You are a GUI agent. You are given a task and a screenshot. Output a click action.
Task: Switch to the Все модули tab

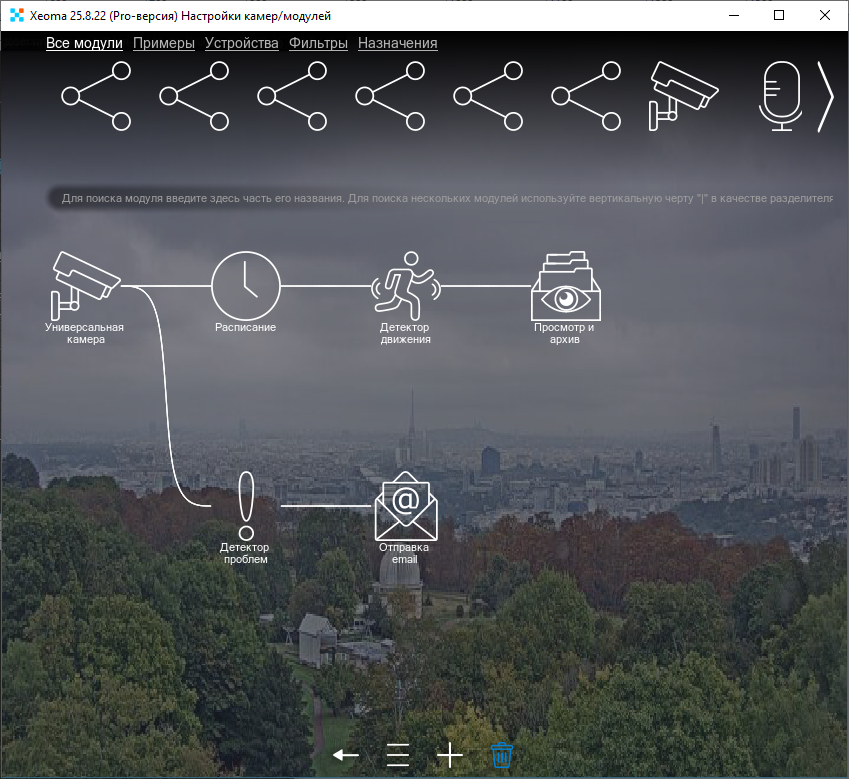coord(84,43)
